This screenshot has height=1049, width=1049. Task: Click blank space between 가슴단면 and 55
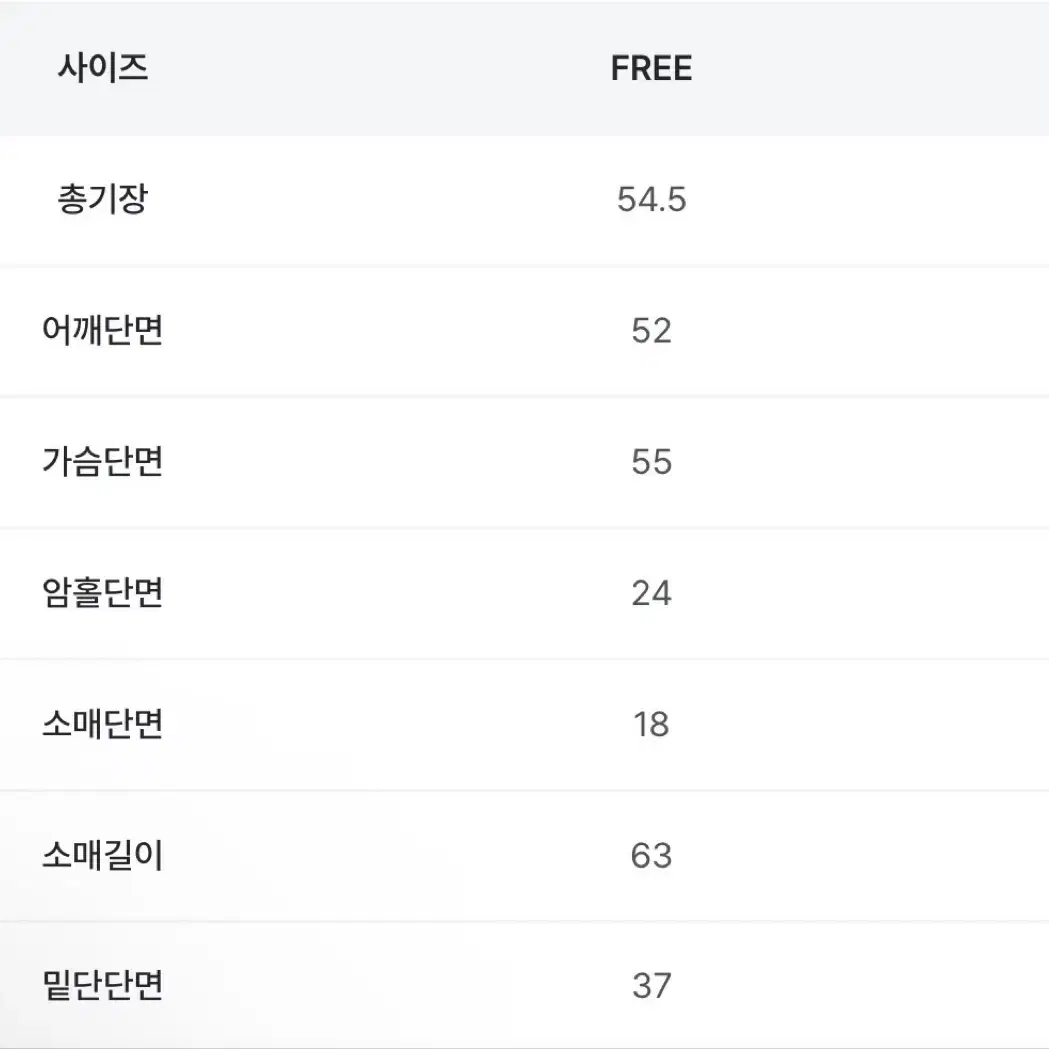point(395,462)
